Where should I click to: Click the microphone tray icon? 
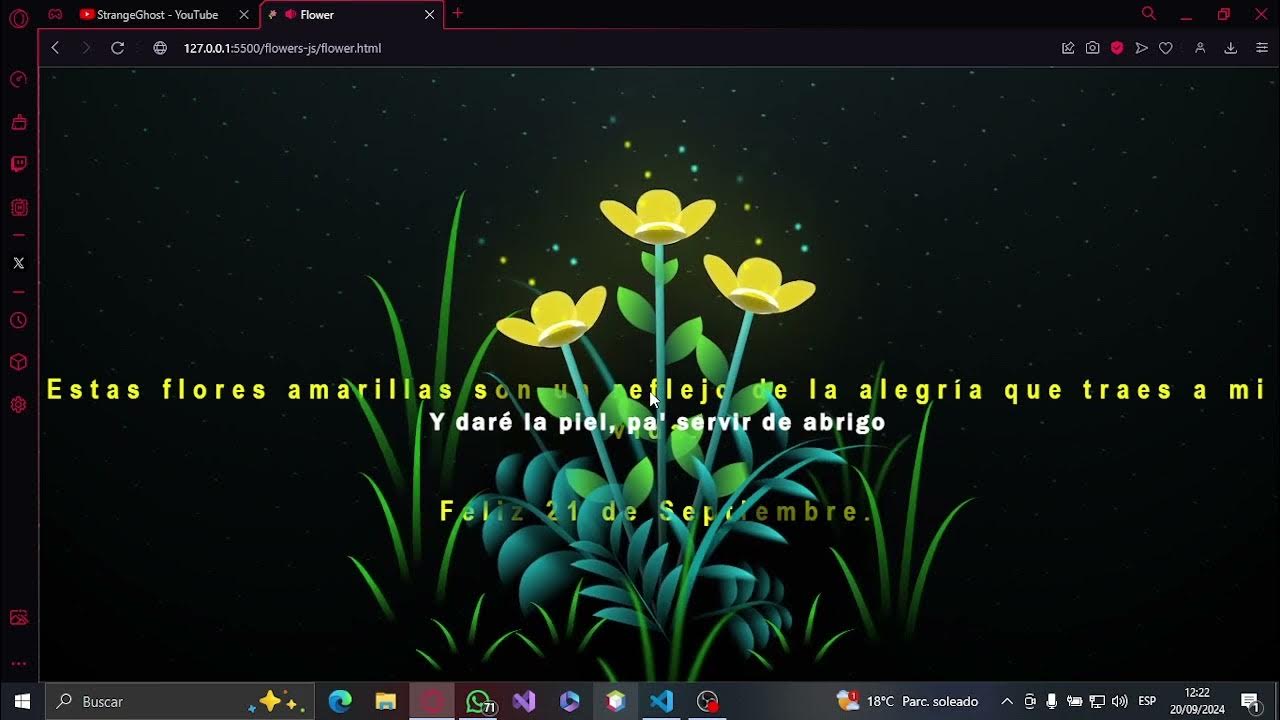(1052, 701)
